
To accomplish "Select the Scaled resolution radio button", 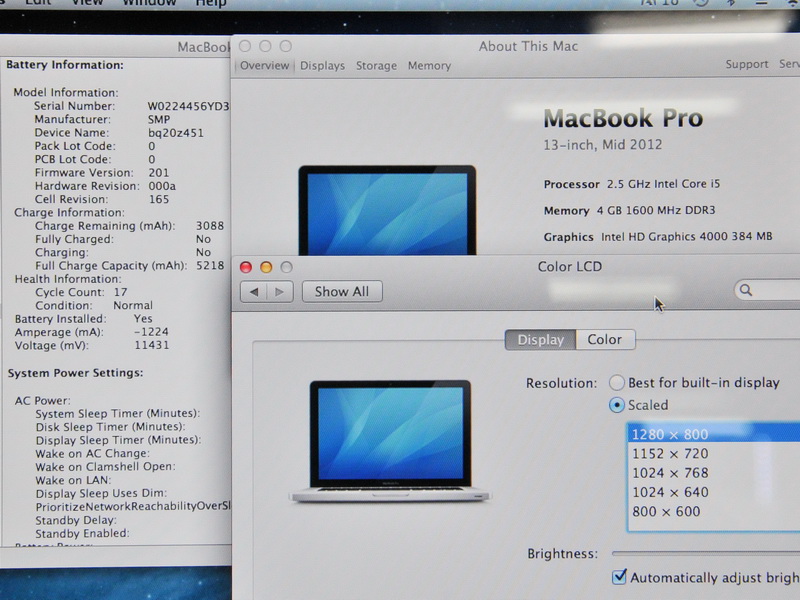I will tap(617, 405).
